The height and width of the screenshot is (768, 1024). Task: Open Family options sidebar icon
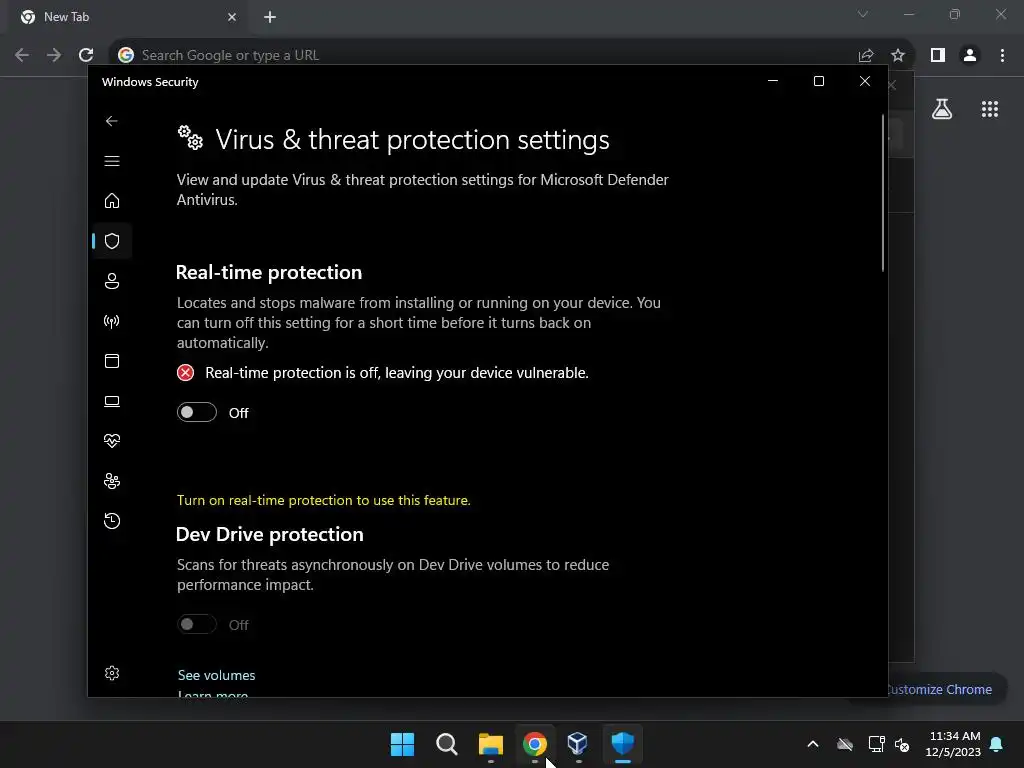112,481
